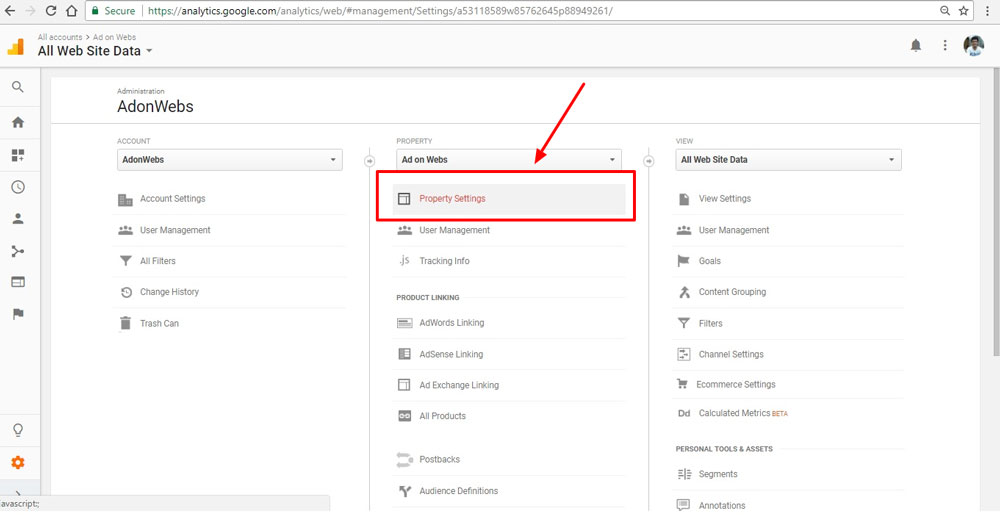
Task: Click the Google Analytics logo
Action: [x=15, y=47]
